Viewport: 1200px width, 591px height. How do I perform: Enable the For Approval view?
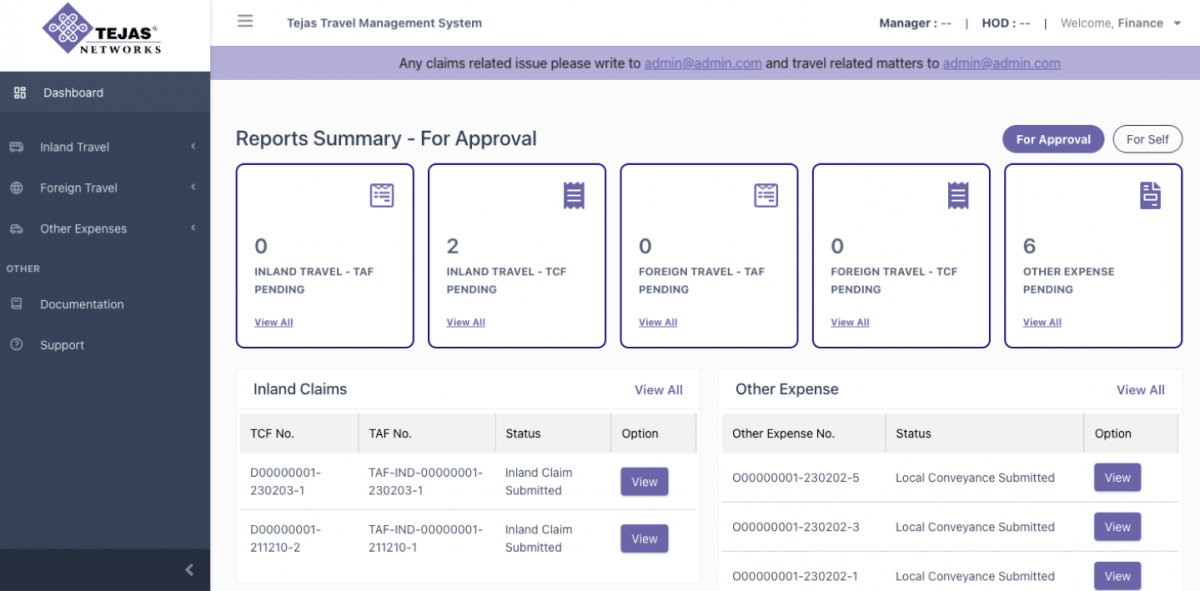point(1053,139)
